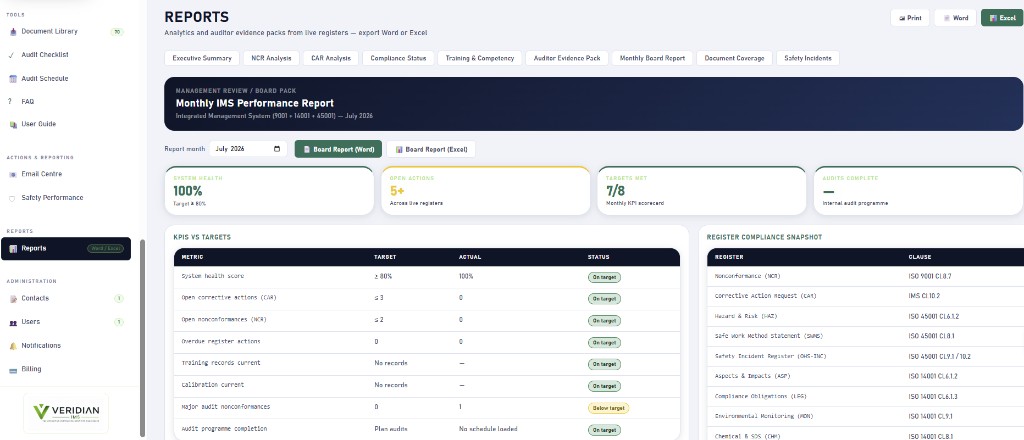Screen dimensions: 1024x440
Task: Click the Reports icon in sidebar
Action: [x=12, y=249]
